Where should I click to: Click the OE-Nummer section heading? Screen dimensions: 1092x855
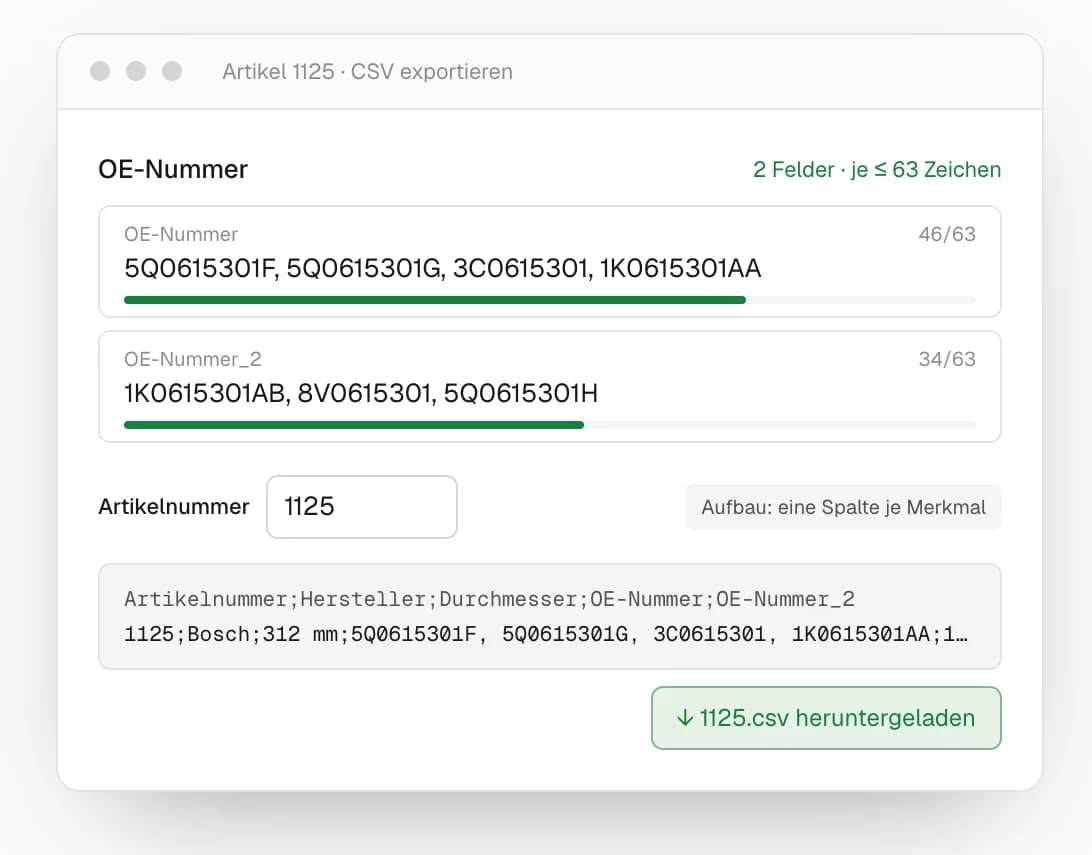pyautogui.click(x=173, y=169)
